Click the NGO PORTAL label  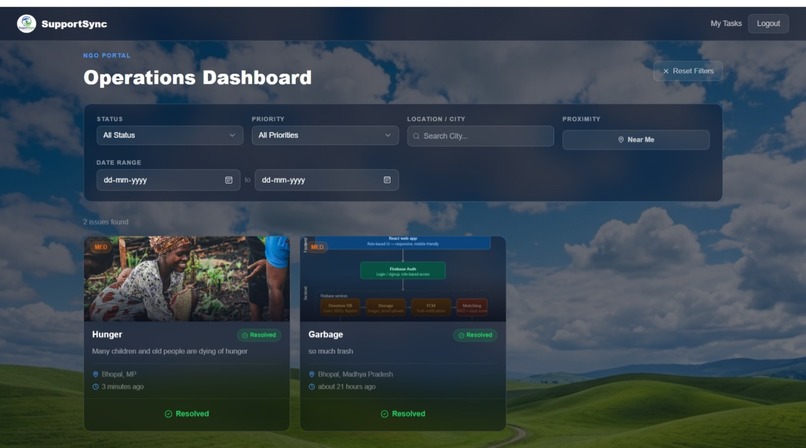[107, 55]
